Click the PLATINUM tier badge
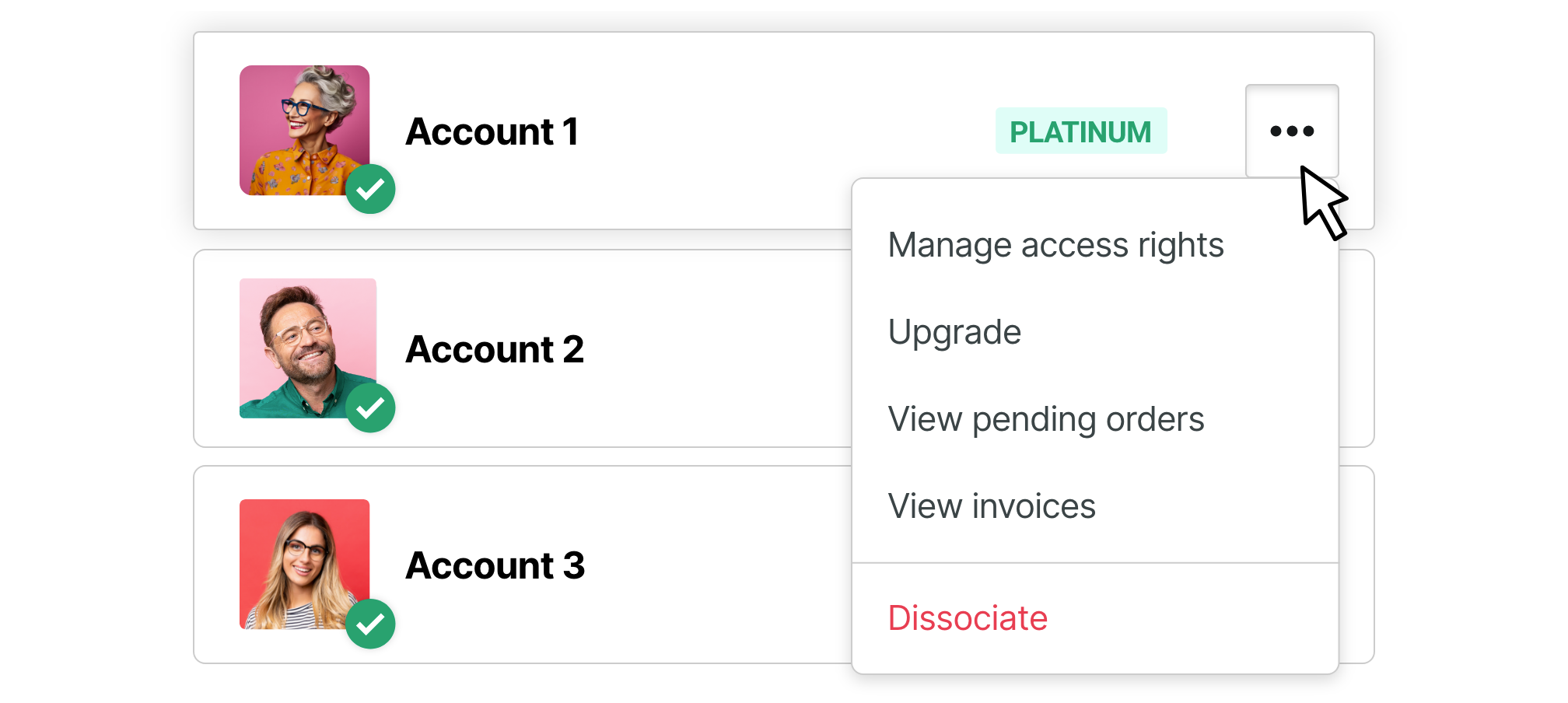Image resolution: width=1568 pixels, height=703 pixels. pyautogui.click(x=1081, y=131)
